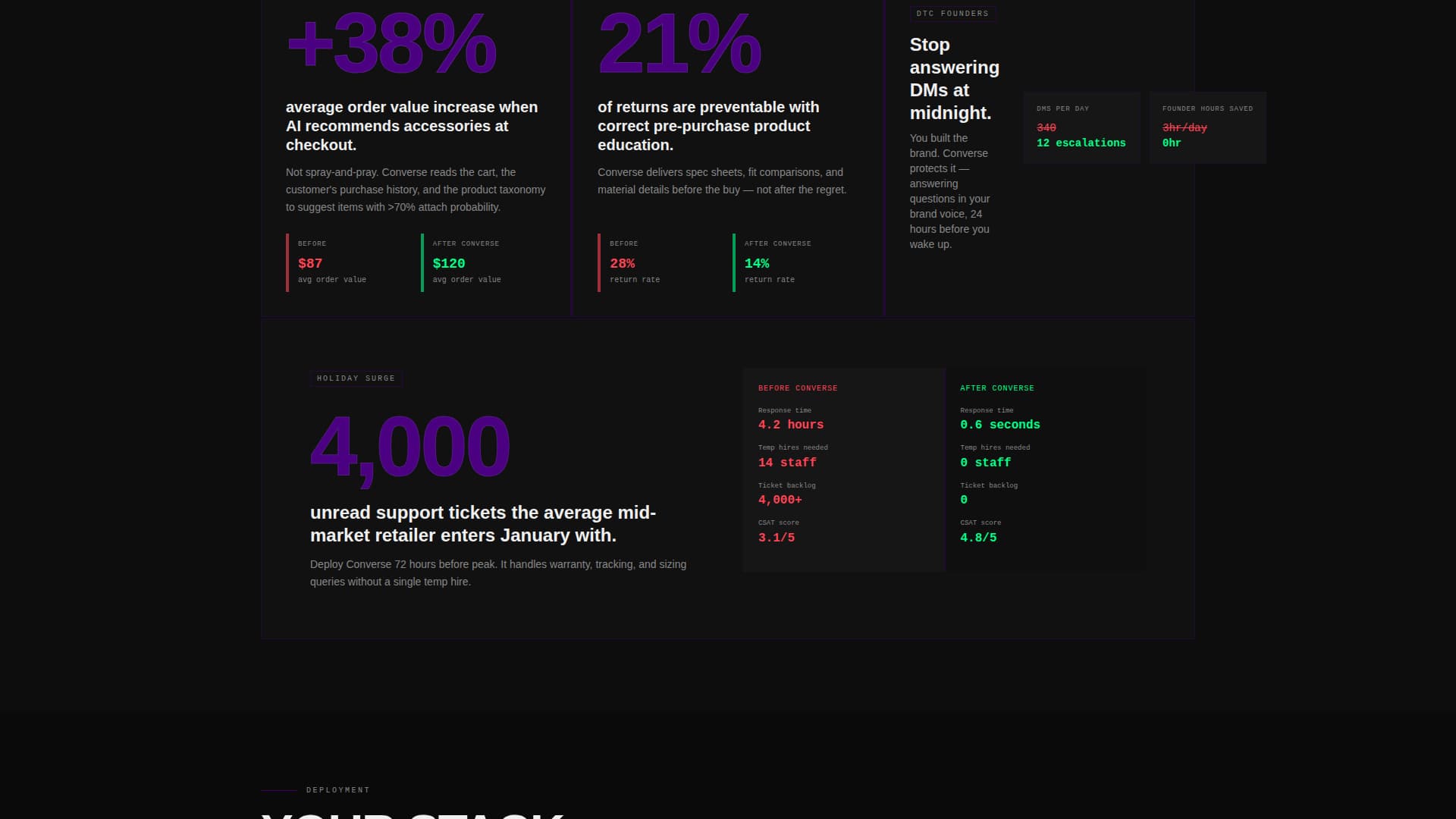Viewport: 1456px width, 819px height.
Task: Select the DTC FOUNDERS tag
Action: [952, 14]
